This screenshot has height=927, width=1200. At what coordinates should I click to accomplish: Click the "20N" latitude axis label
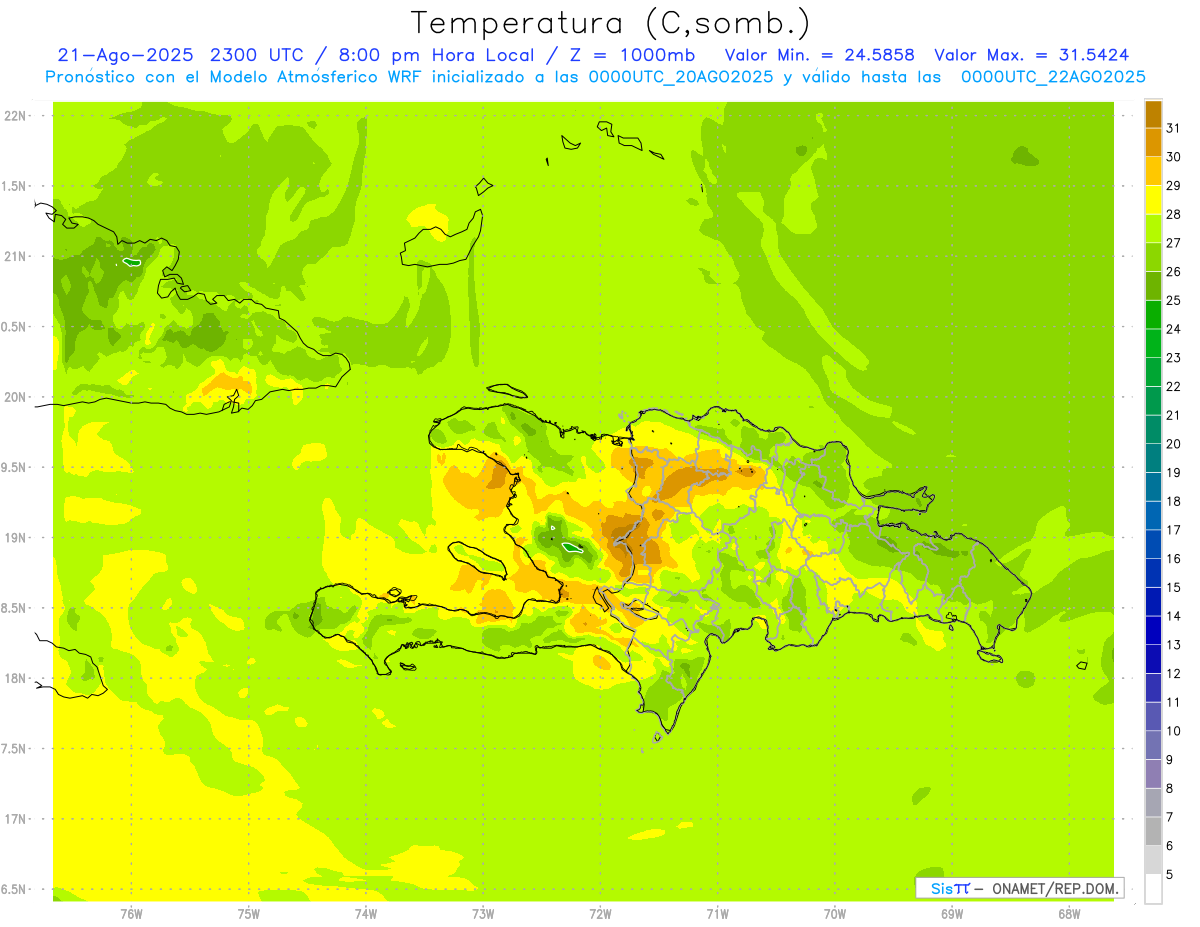pos(15,397)
